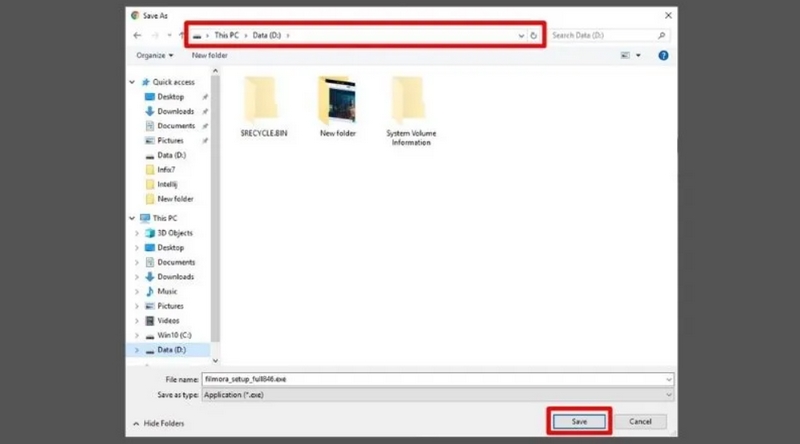Open the Organize menu

pos(155,55)
